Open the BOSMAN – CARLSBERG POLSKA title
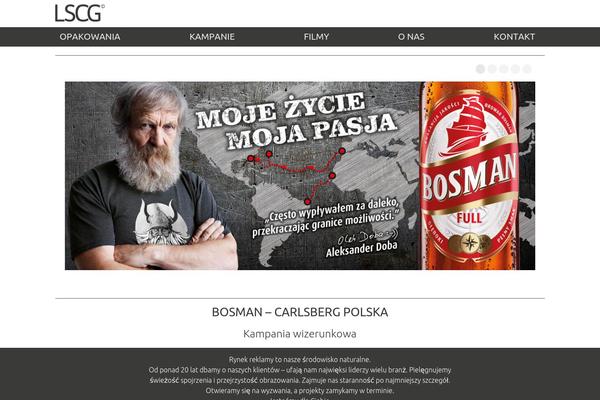The height and width of the screenshot is (400, 600). [300, 312]
